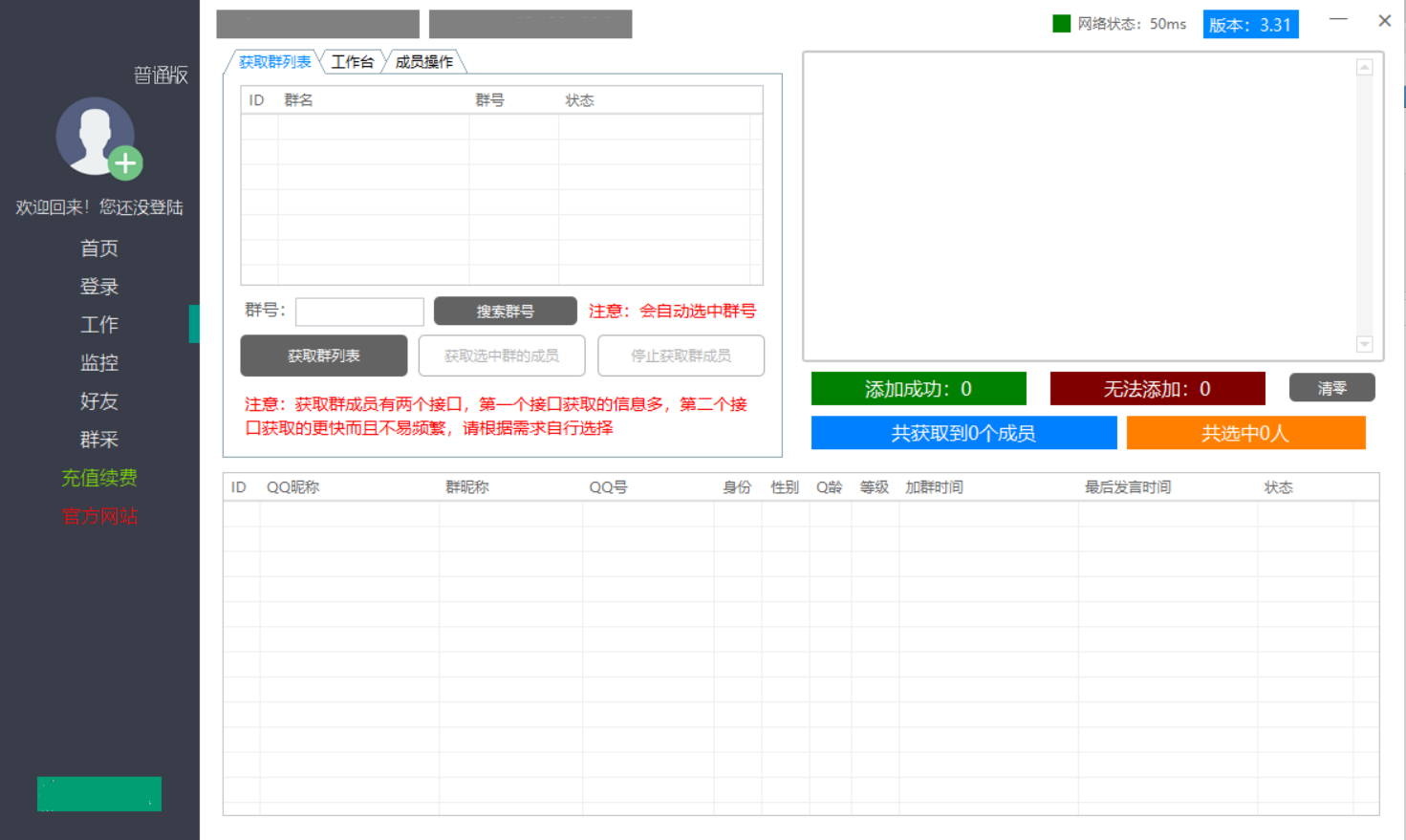Click the 获取群列表 button

pyautogui.click(x=324, y=355)
